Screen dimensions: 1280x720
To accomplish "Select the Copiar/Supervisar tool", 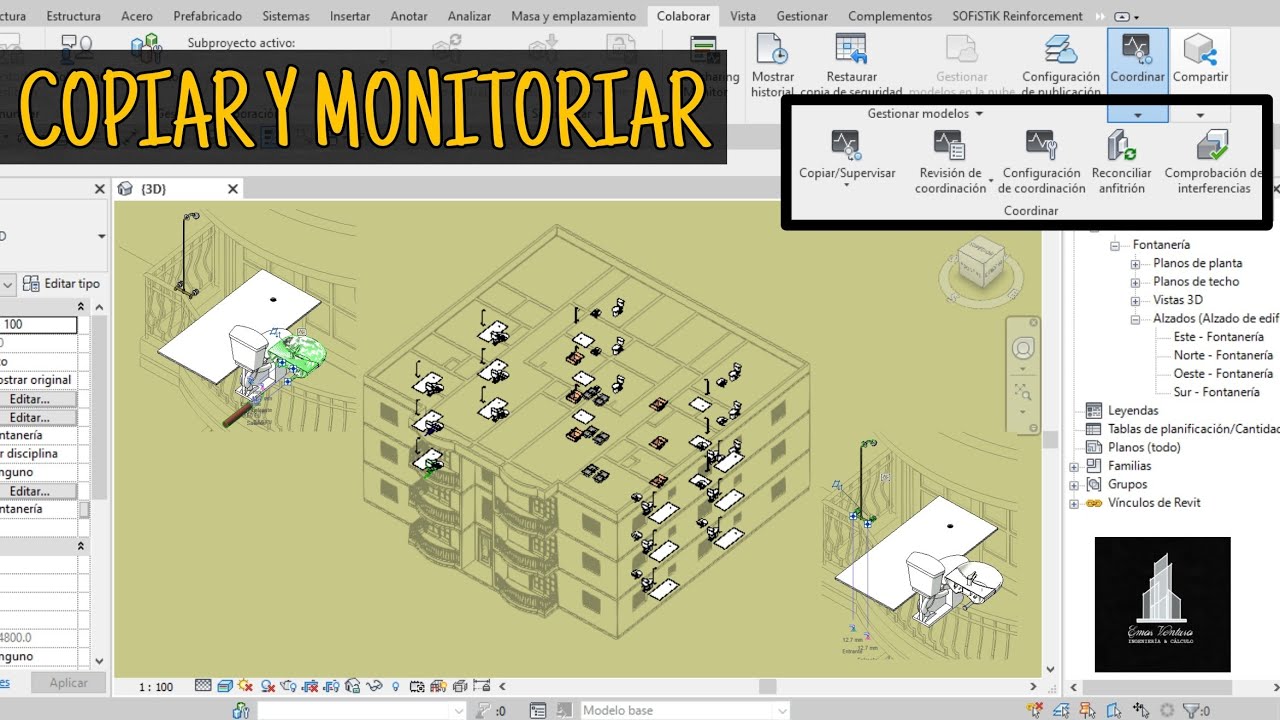I will [x=847, y=156].
